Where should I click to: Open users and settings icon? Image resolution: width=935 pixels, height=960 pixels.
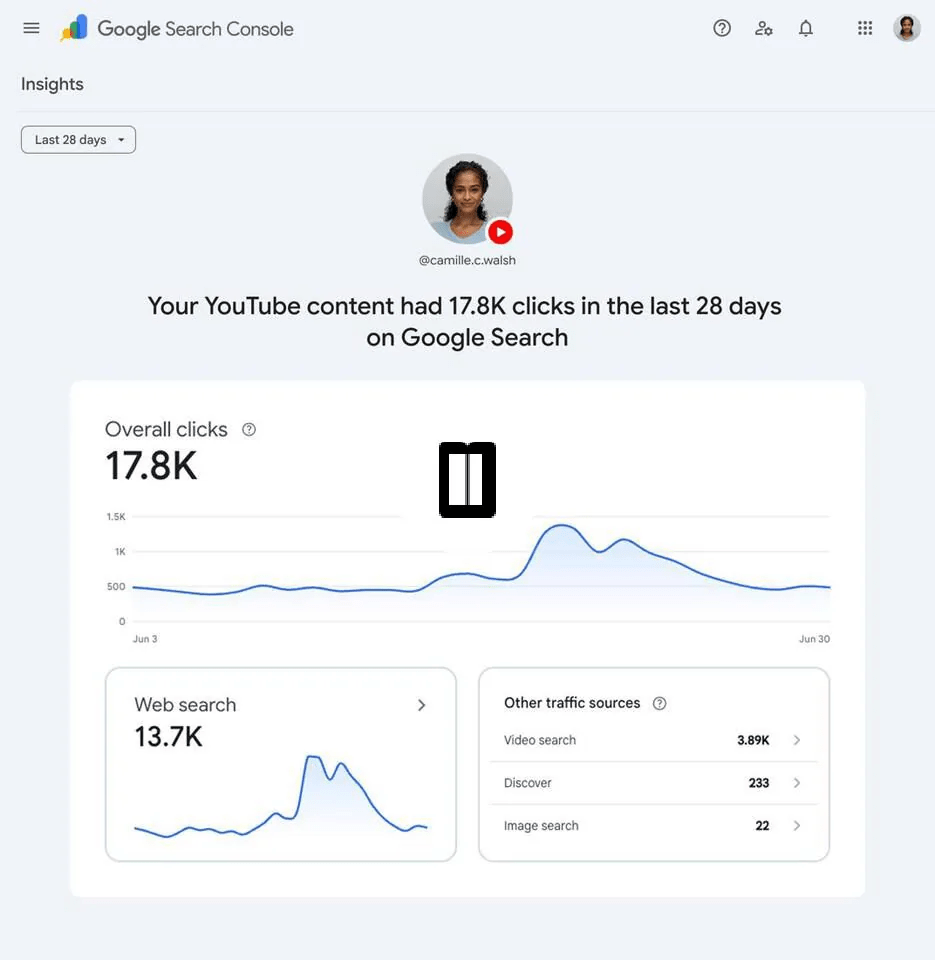(764, 28)
